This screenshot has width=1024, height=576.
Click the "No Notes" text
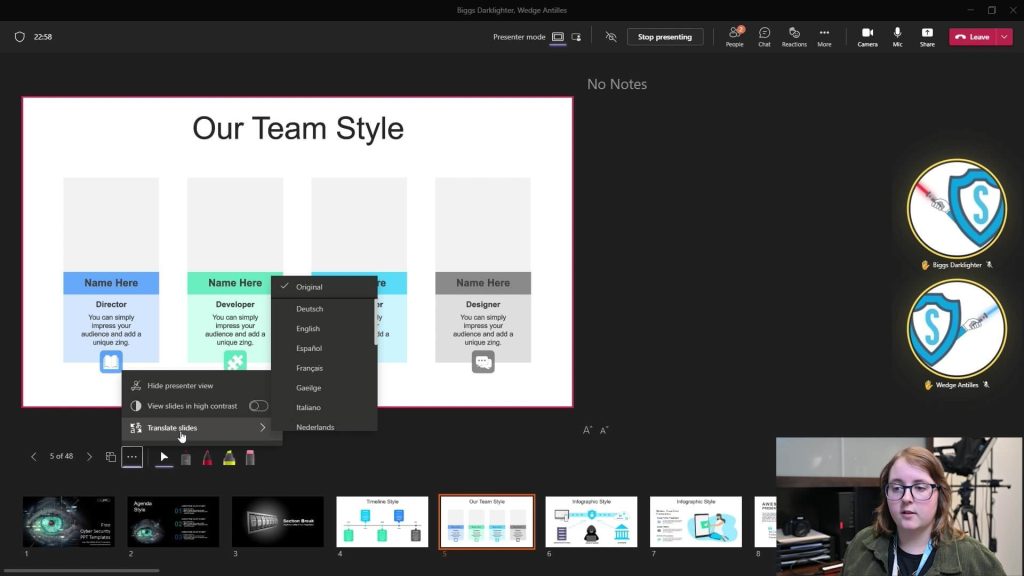(x=617, y=84)
